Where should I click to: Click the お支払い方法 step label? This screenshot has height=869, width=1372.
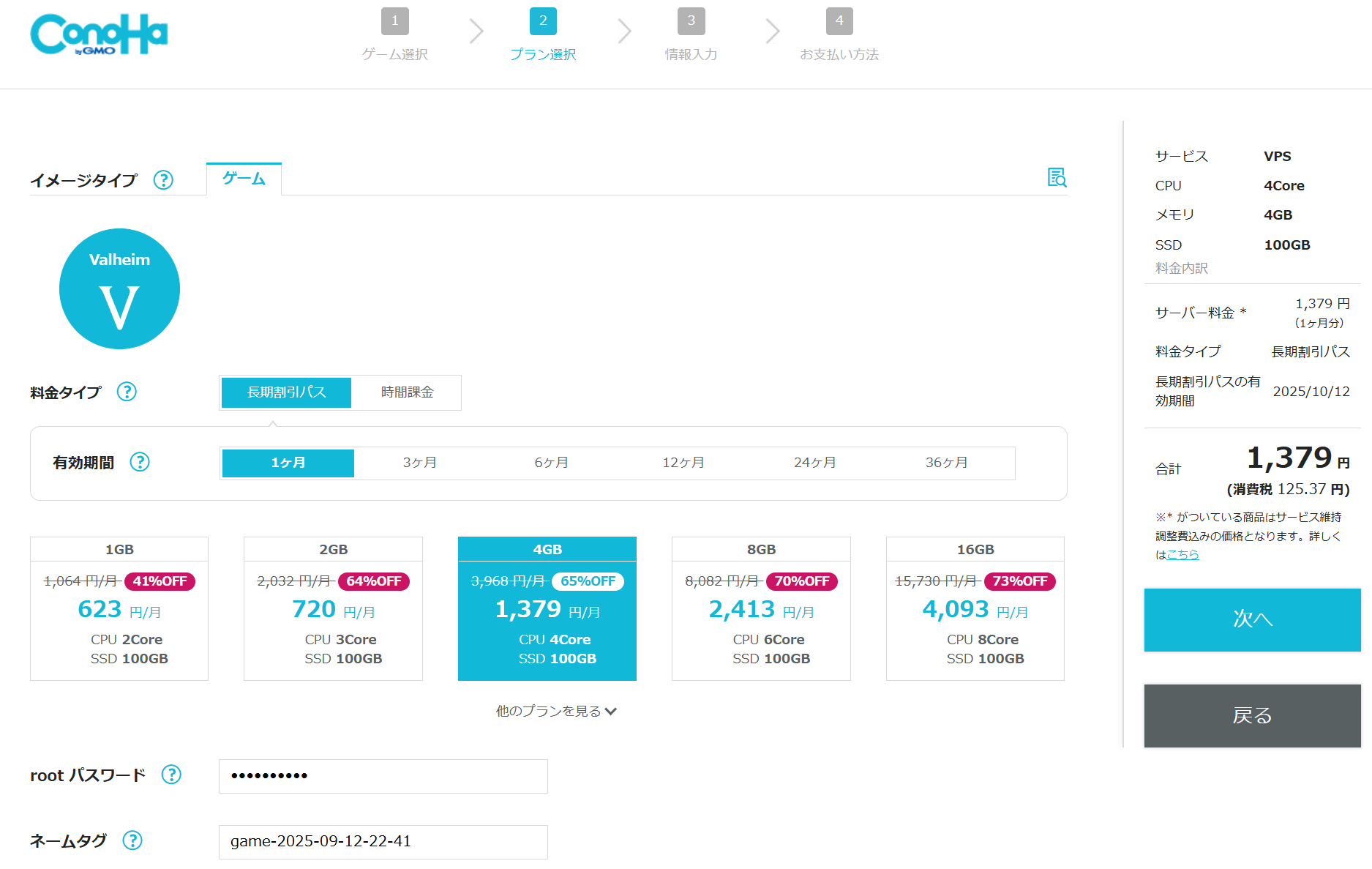tap(839, 54)
